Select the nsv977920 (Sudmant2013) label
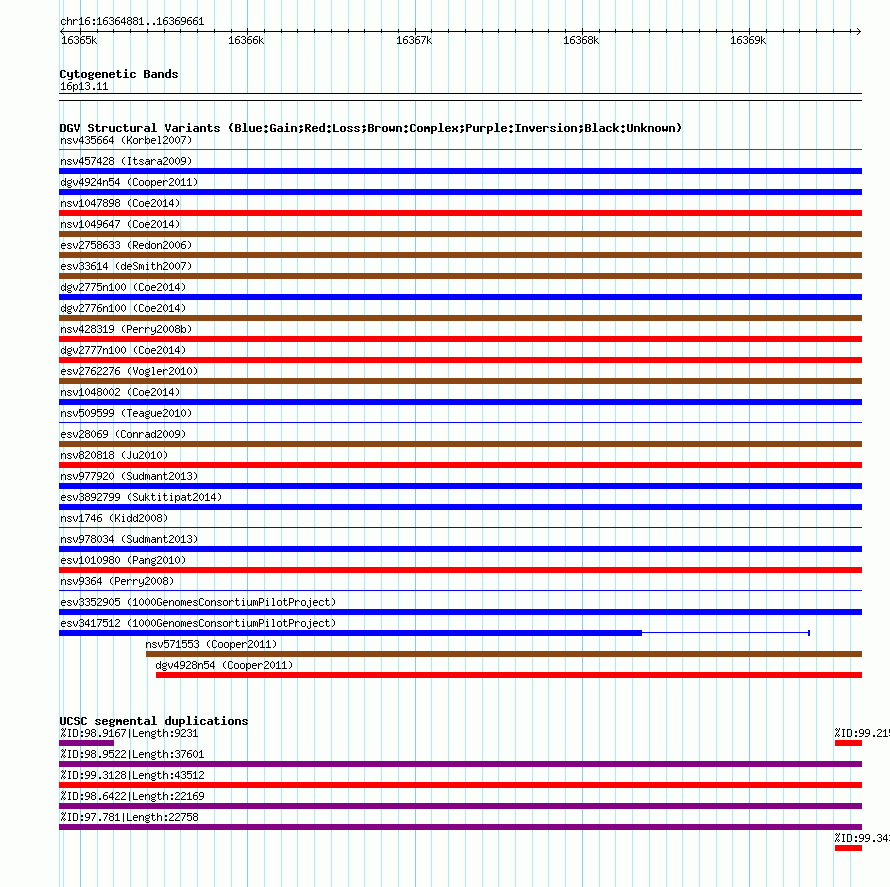Image resolution: width=890 pixels, height=887 pixels. [129, 476]
